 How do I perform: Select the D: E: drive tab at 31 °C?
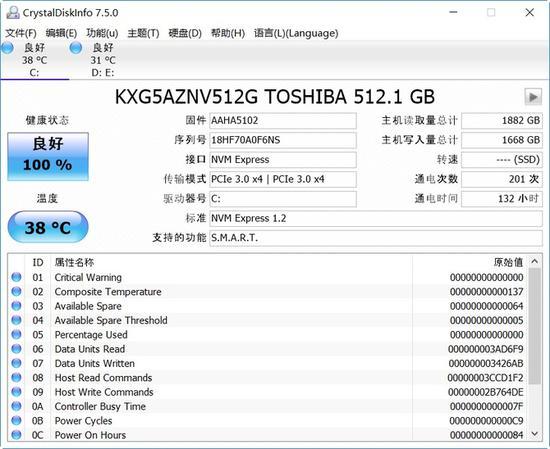click(x=102, y=60)
